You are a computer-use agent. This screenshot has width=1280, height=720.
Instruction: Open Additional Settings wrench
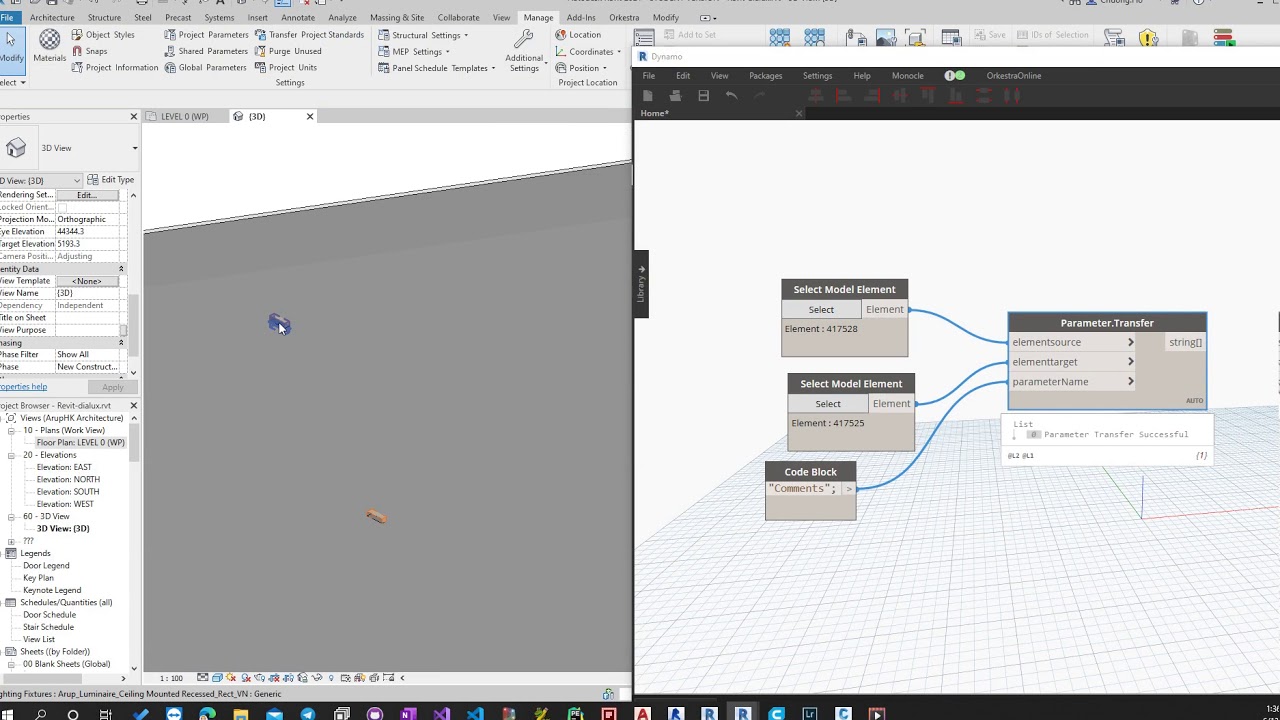point(524,50)
